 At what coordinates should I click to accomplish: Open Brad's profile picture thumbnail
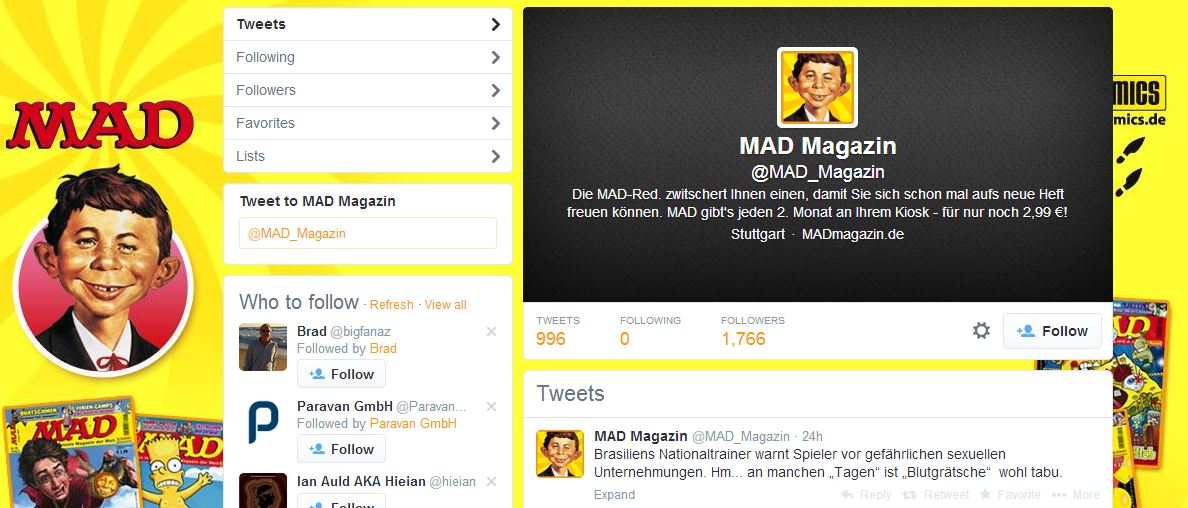pos(263,347)
